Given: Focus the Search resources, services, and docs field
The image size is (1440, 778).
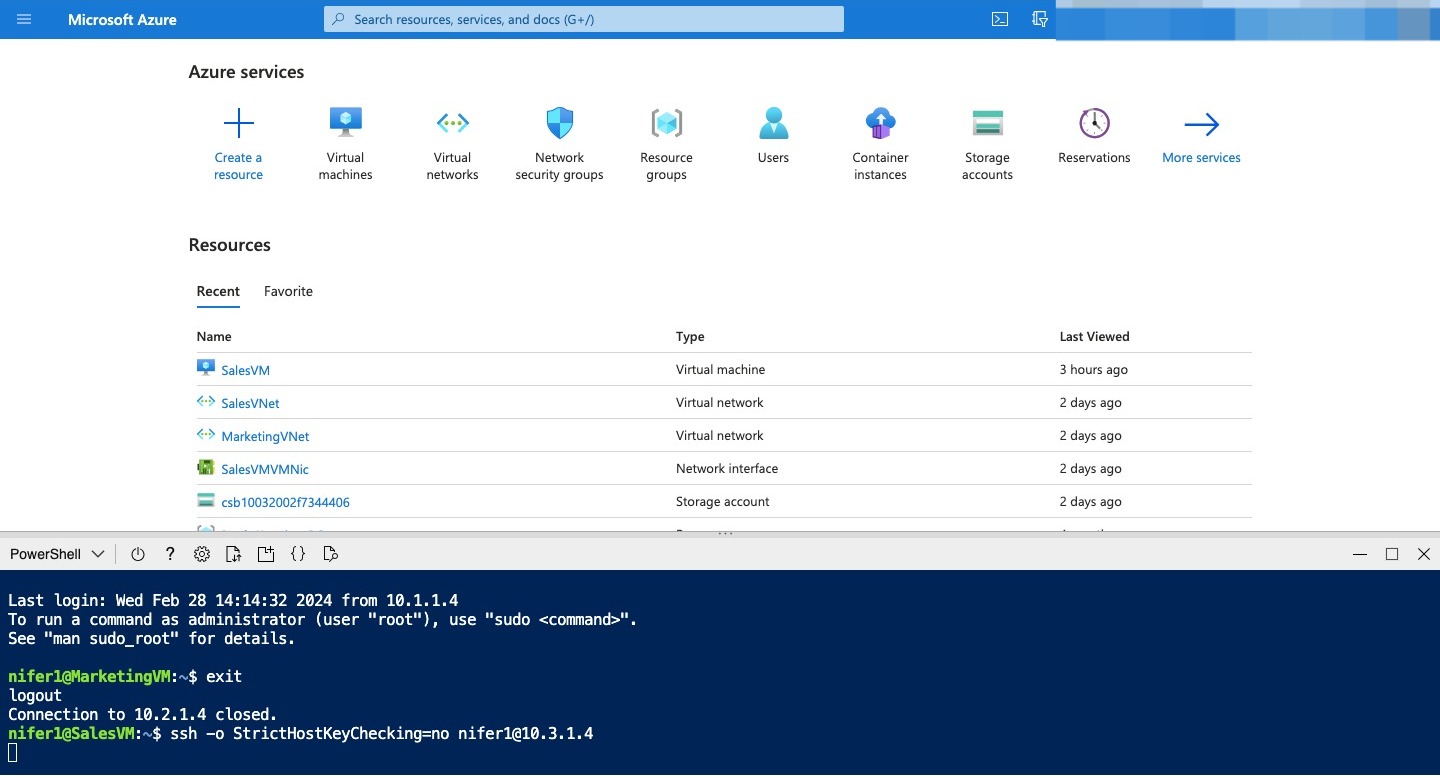Looking at the screenshot, I should click(x=584, y=19).
